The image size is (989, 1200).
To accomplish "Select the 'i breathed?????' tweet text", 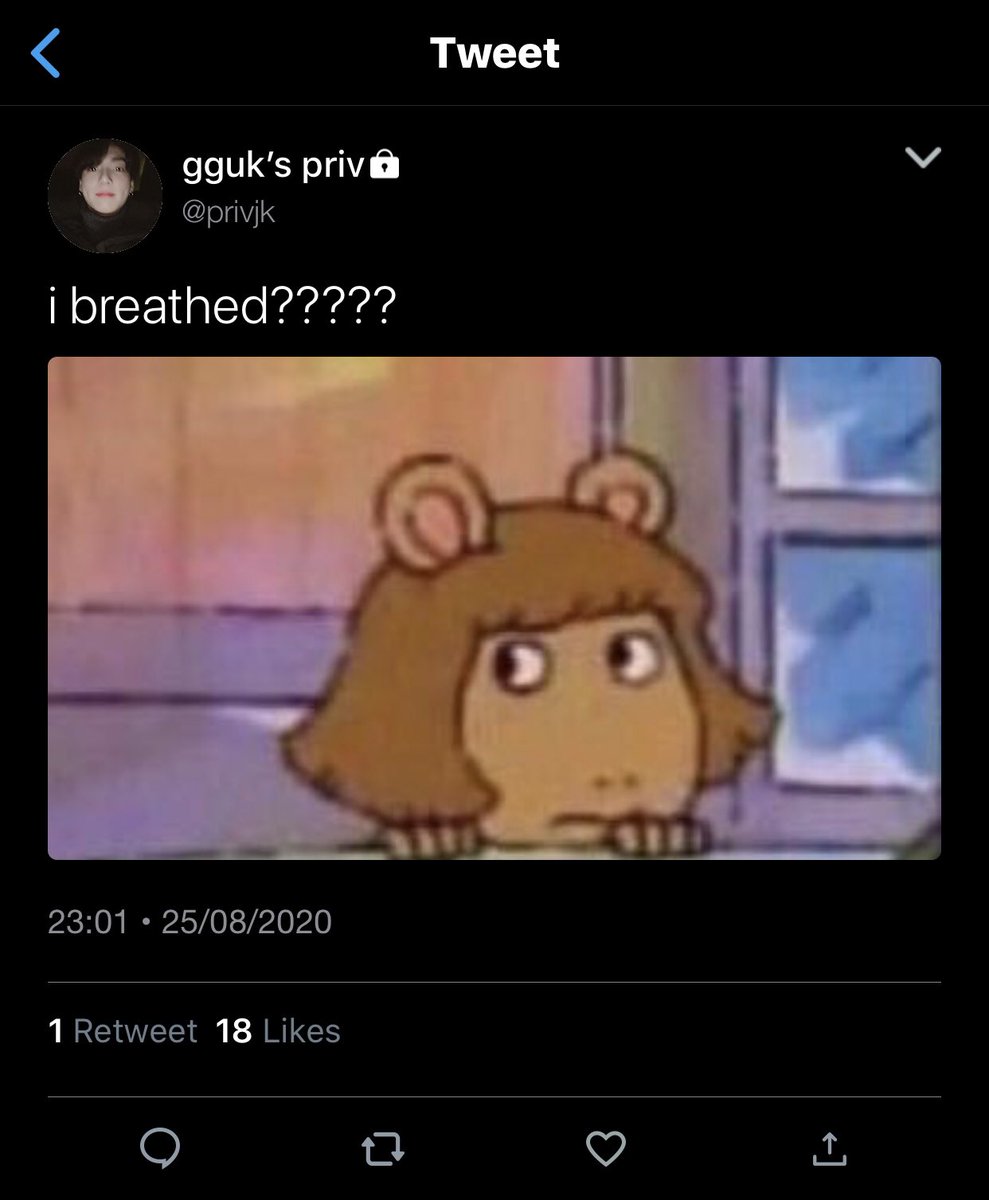I will (x=222, y=305).
